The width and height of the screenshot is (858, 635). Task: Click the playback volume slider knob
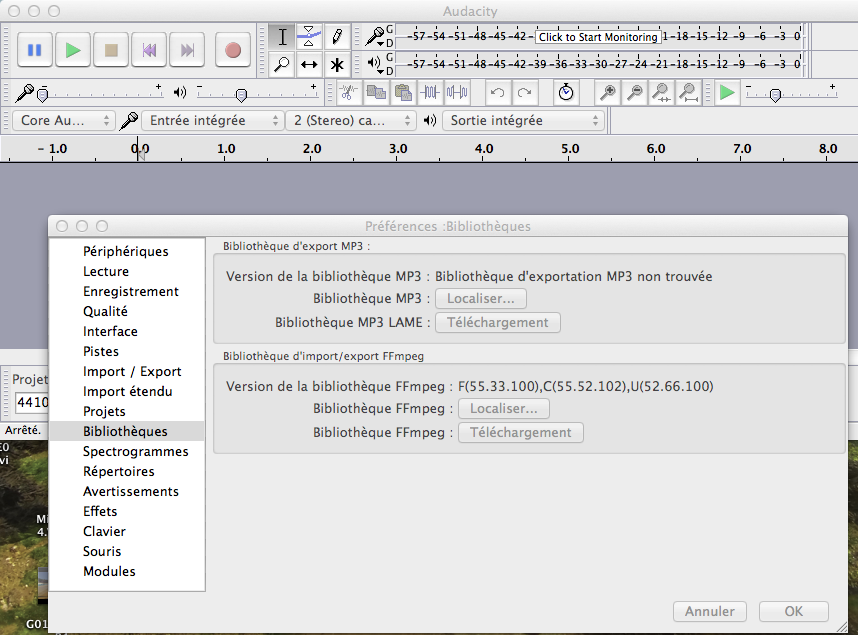click(241, 95)
